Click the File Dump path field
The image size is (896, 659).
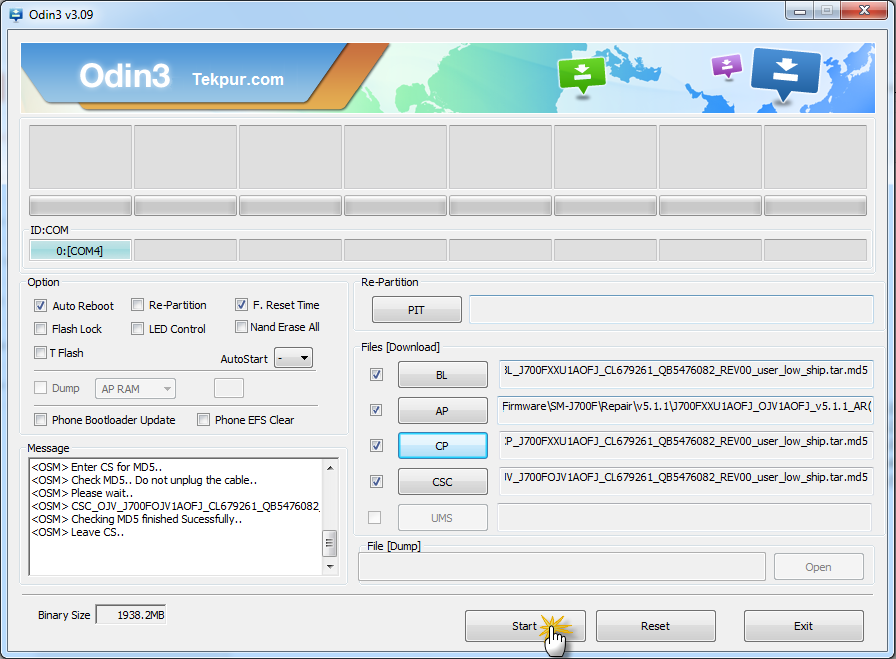coord(562,566)
